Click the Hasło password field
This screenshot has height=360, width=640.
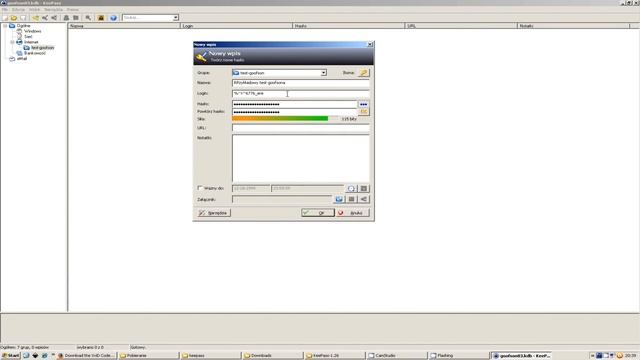click(x=295, y=104)
